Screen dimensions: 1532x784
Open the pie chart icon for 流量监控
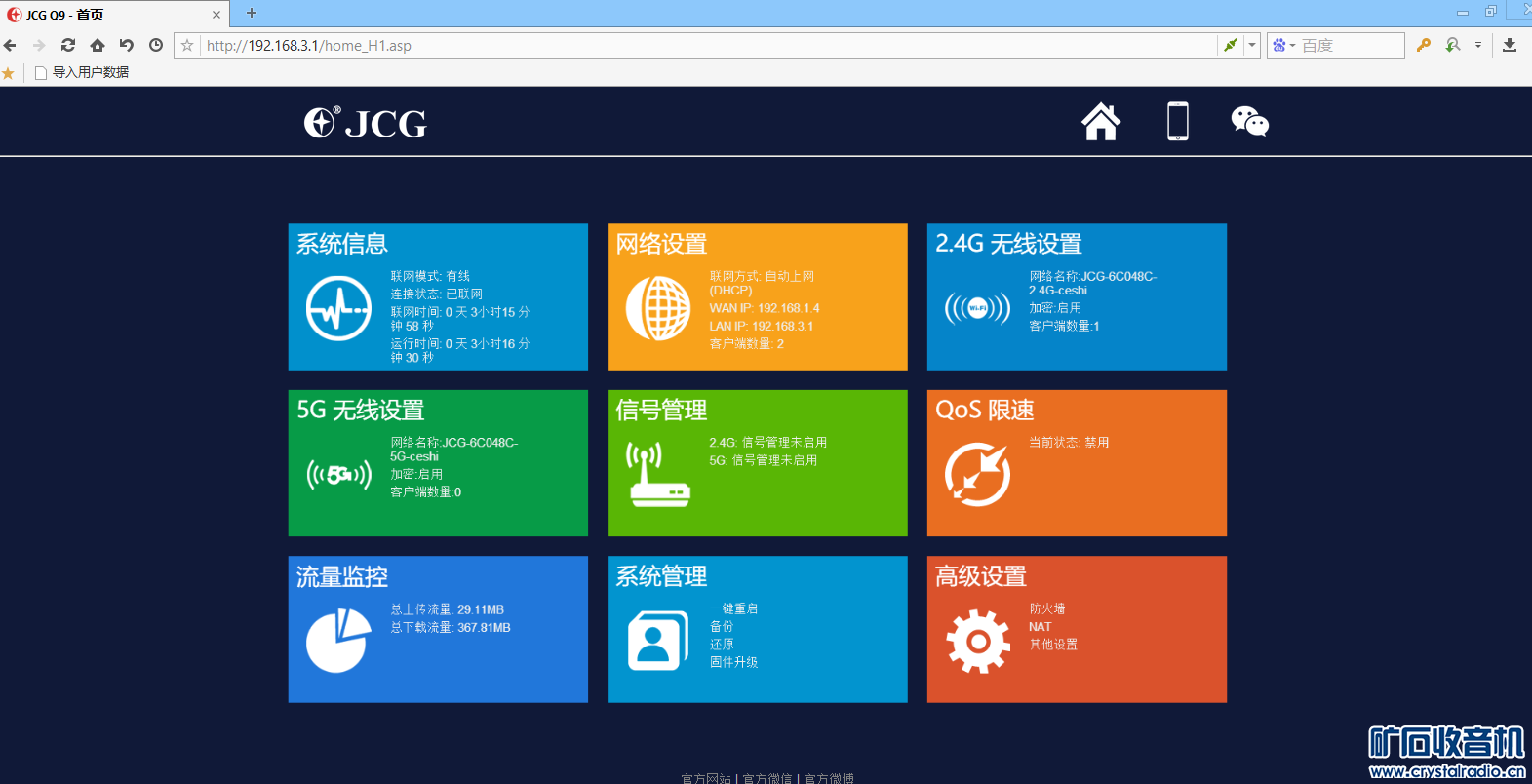point(338,641)
